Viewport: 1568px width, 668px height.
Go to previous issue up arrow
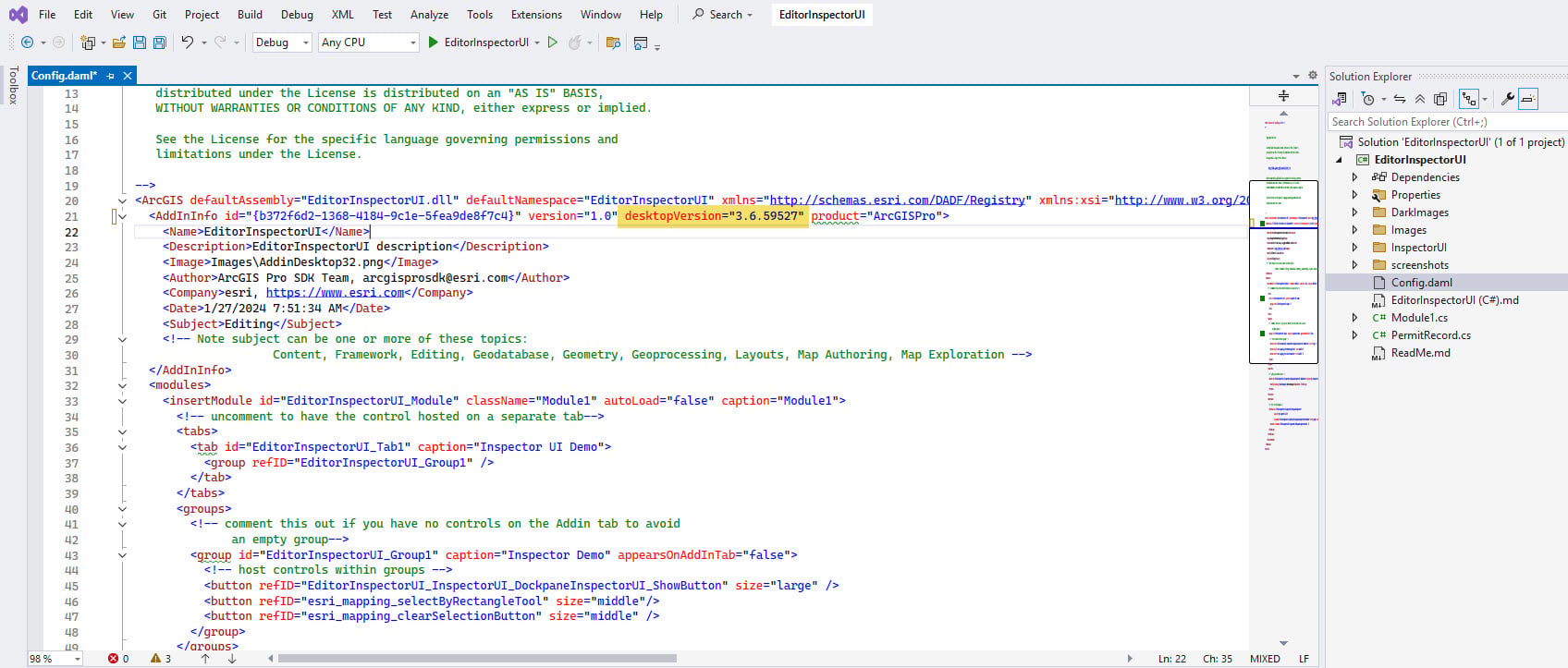coord(205,659)
